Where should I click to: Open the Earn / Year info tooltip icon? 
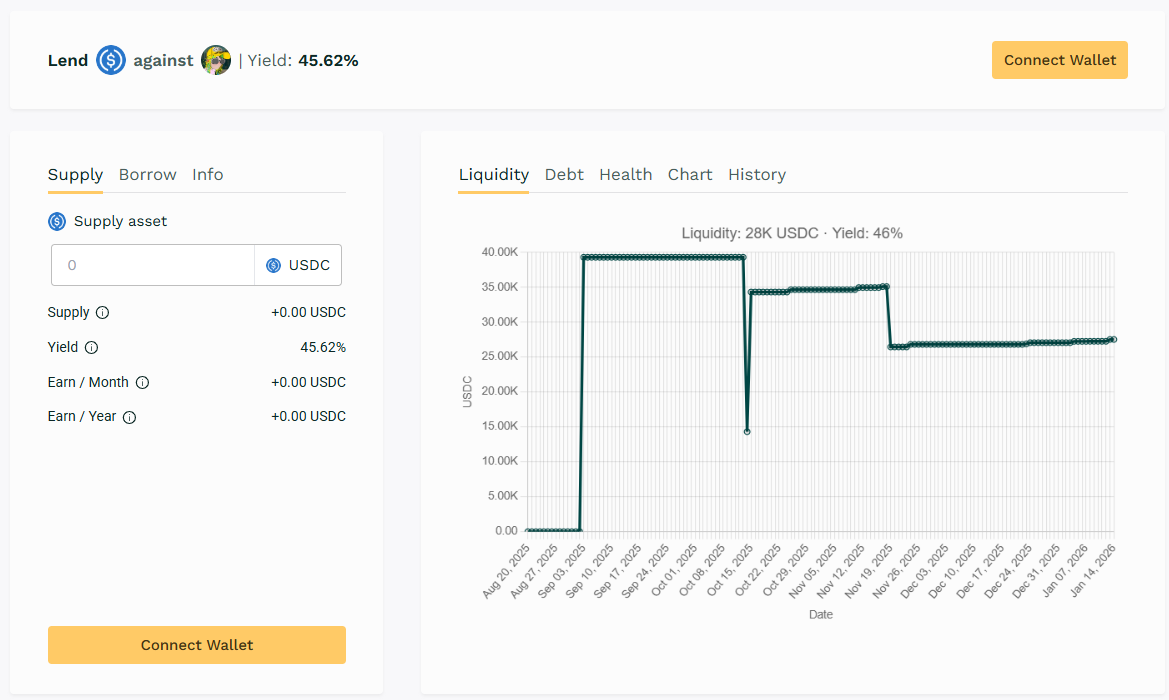(x=129, y=417)
